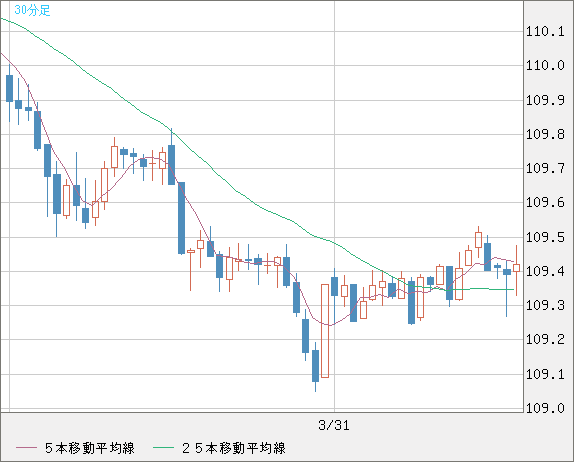Click the long blue candle falling to 109.45

click(x=181, y=218)
